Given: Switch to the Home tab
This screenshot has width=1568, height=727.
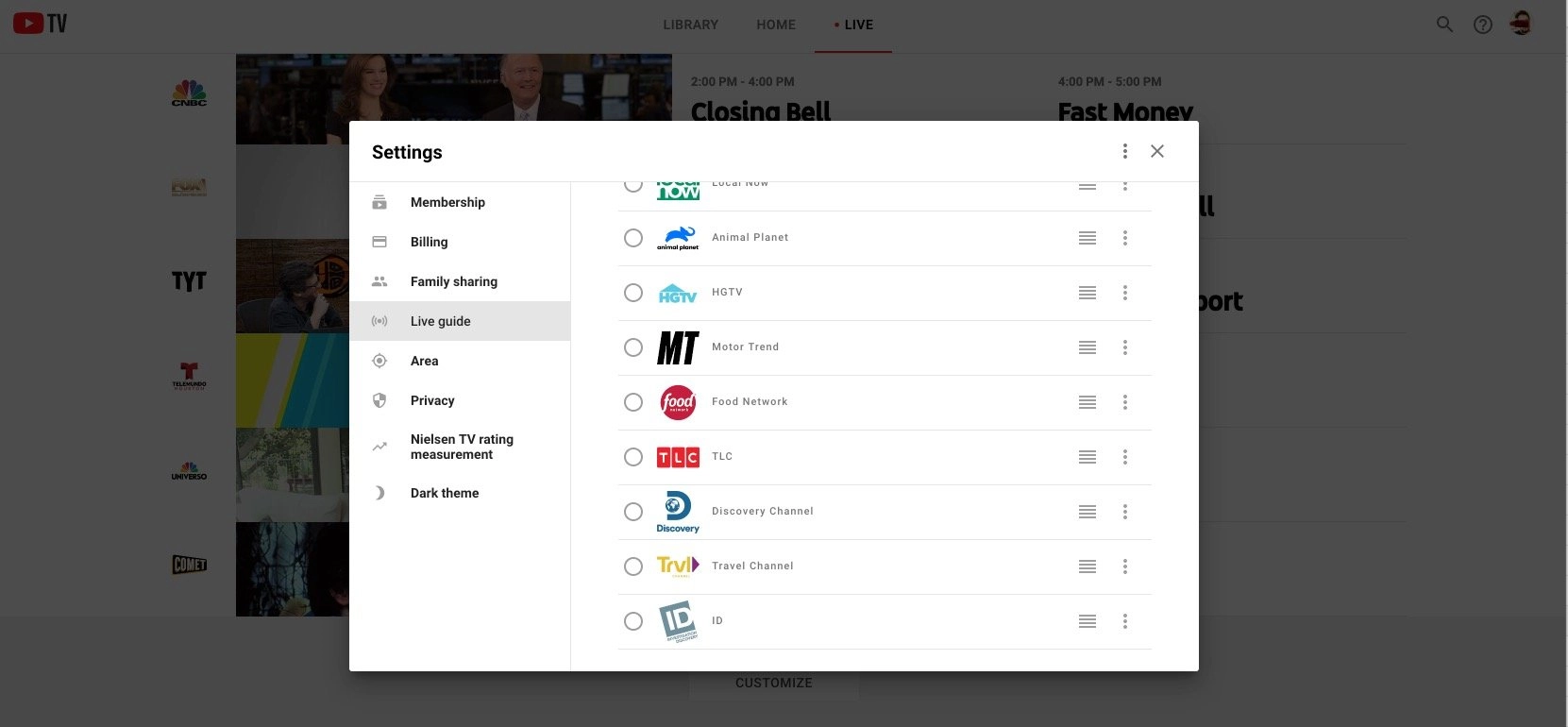Looking at the screenshot, I should point(776,25).
